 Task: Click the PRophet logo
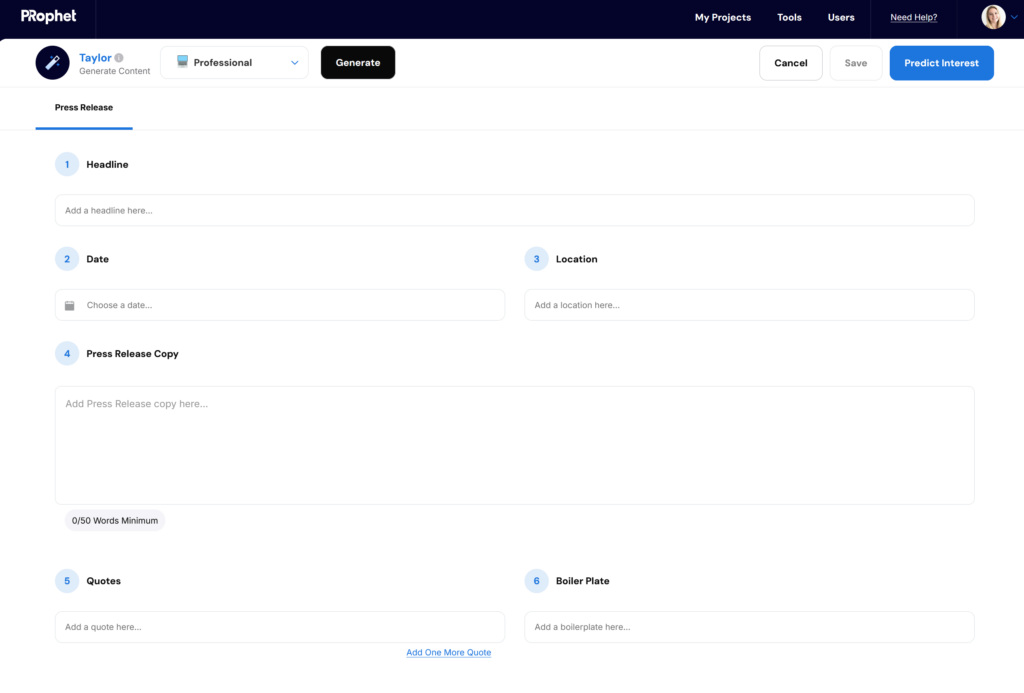(x=48, y=16)
